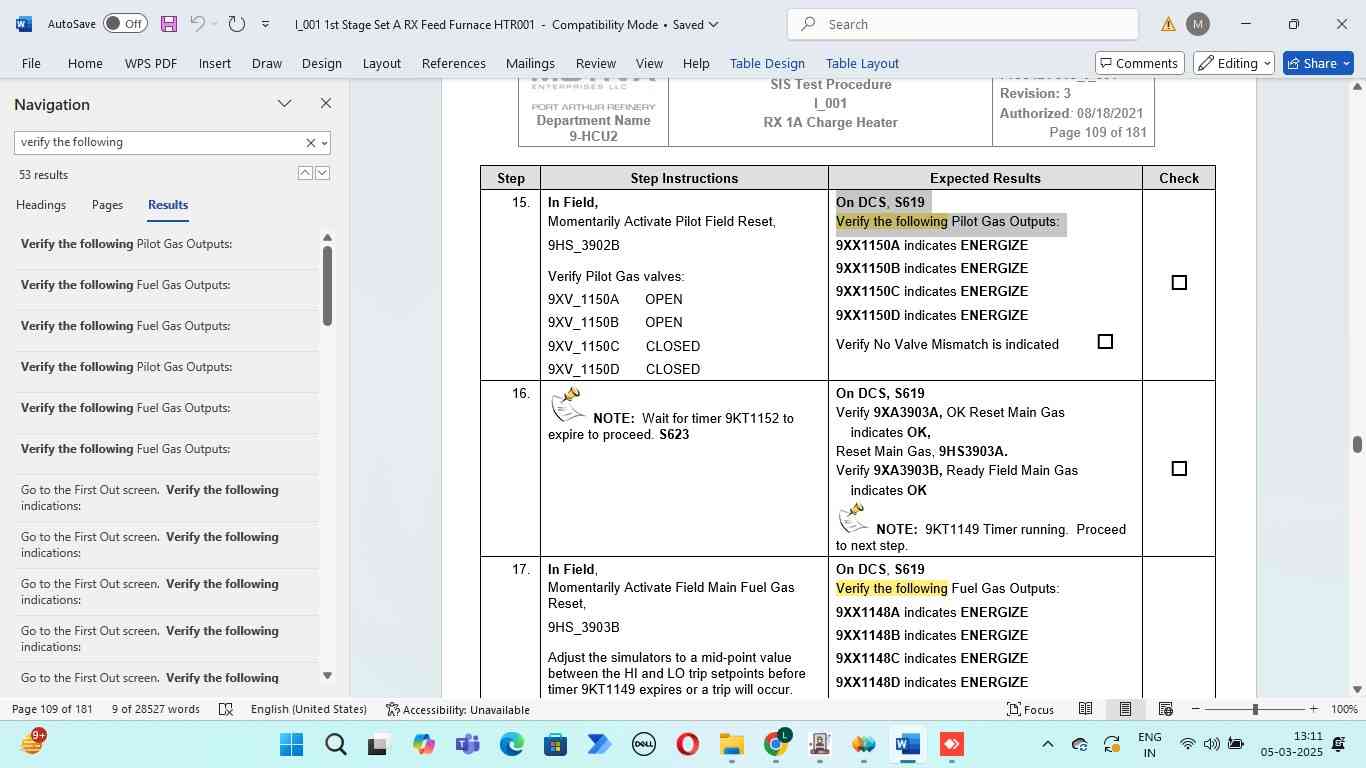Check the No Valve Mismatch checkbox
Image resolution: width=1366 pixels, height=768 pixels.
(x=1105, y=342)
